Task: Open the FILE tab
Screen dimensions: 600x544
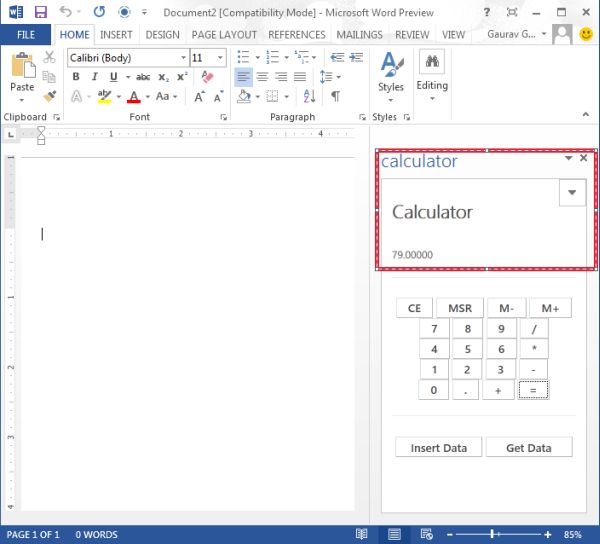Action: (x=26, y=35)
